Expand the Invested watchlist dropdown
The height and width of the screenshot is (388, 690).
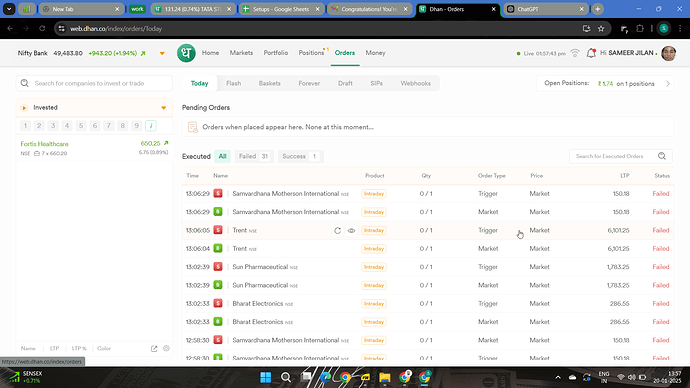tap(164, 108)
